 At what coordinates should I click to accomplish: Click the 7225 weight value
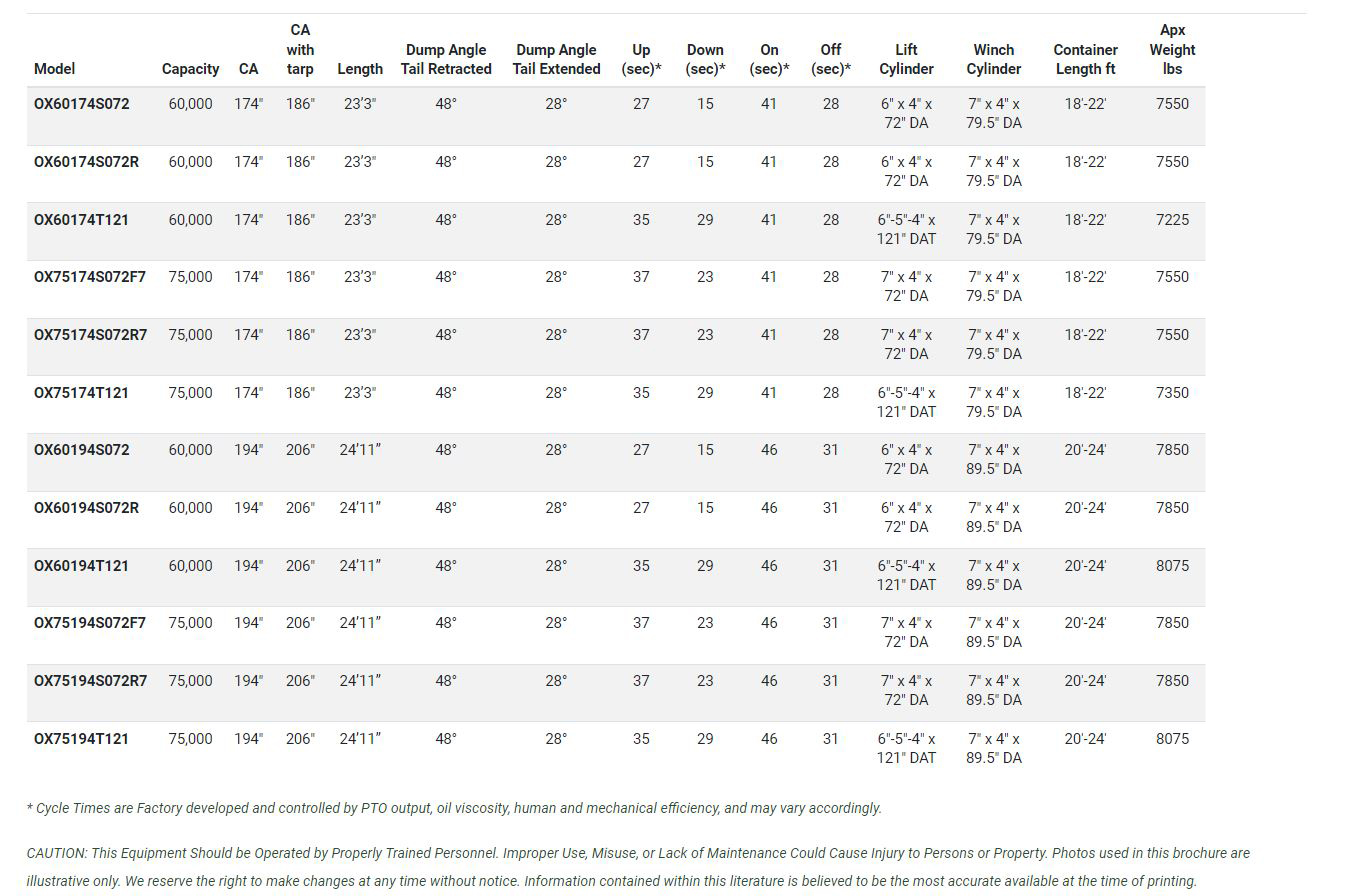tap(1172, 220)
